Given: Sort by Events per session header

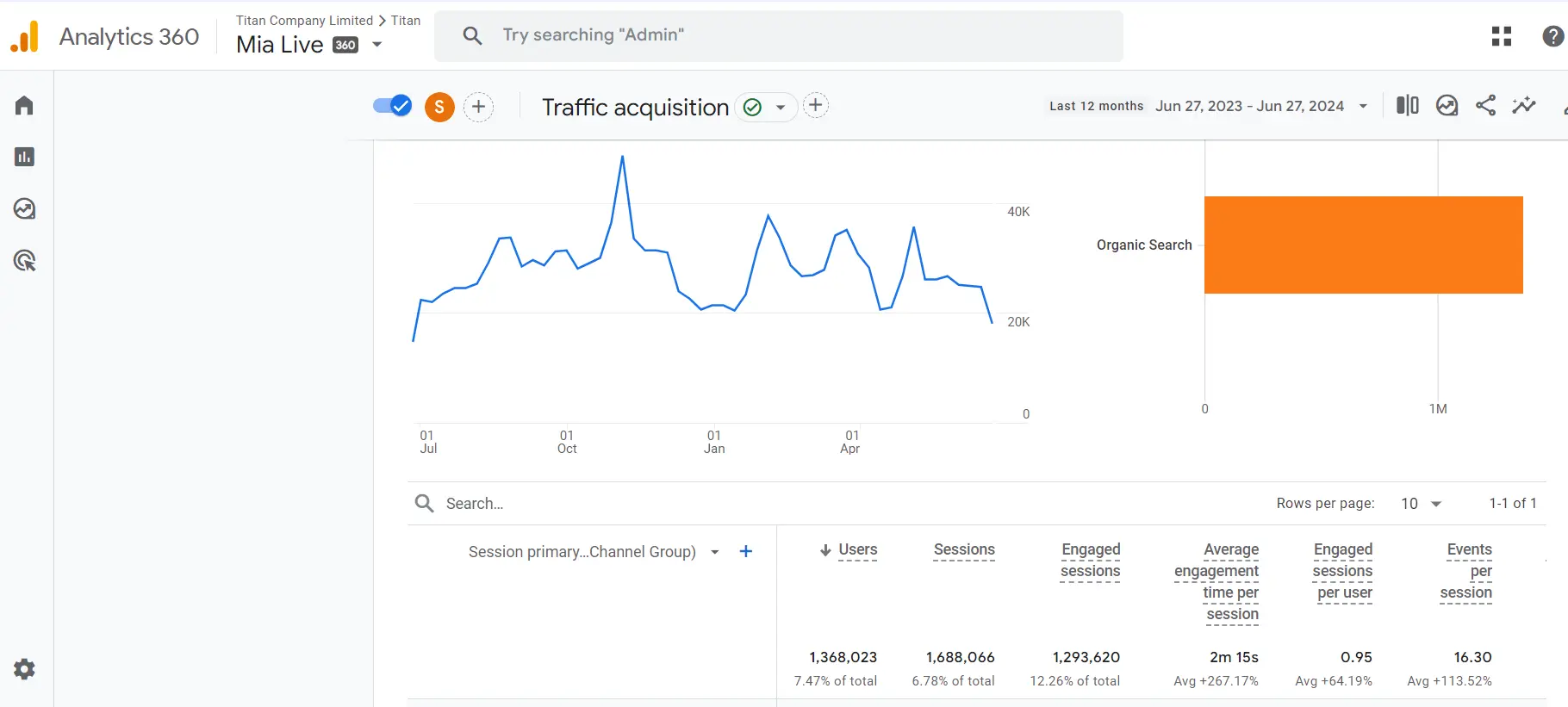Looking at the screenshot, I should [x=1466, y=570].
